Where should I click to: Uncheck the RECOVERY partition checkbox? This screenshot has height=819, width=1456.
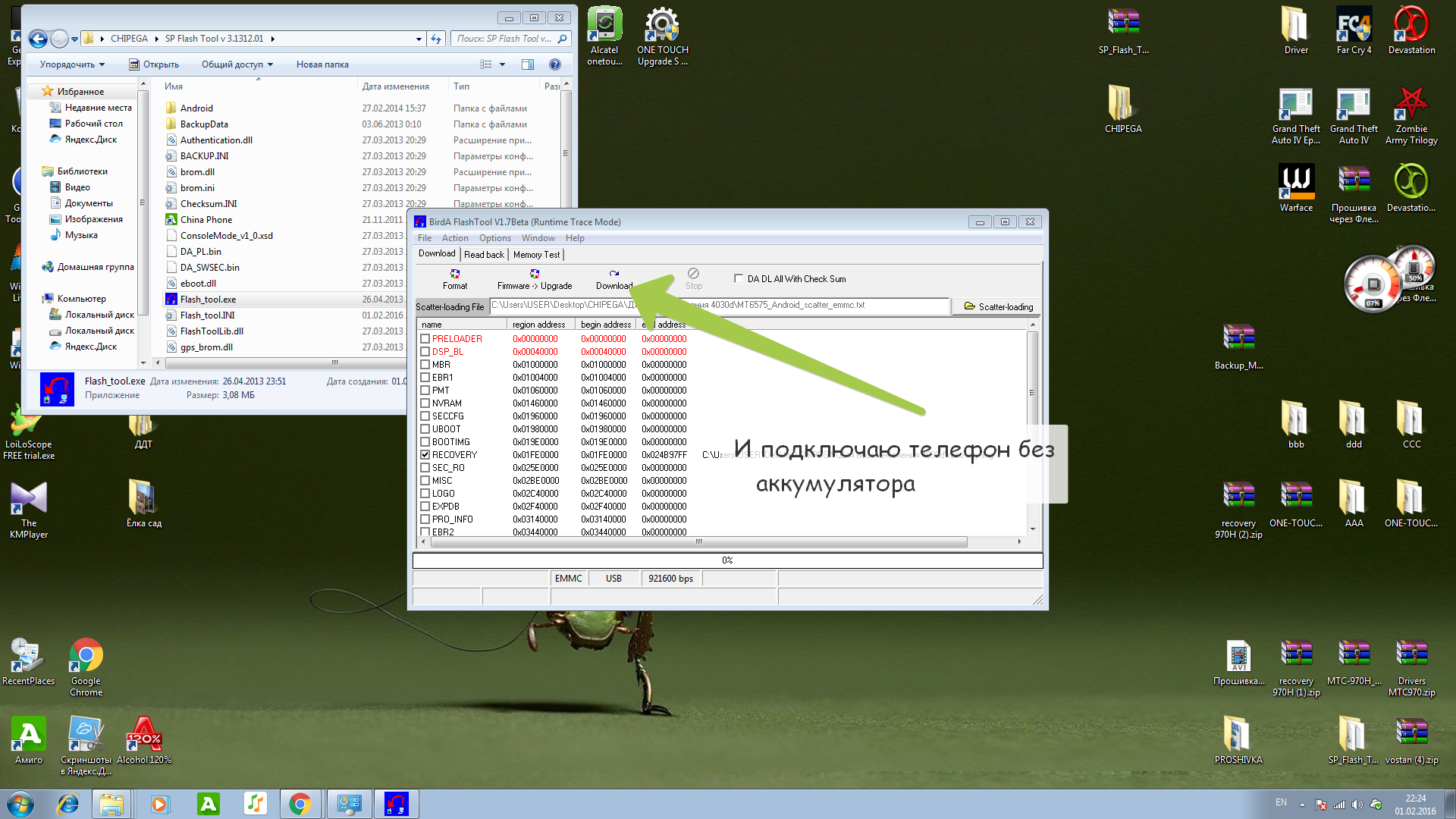425,455
